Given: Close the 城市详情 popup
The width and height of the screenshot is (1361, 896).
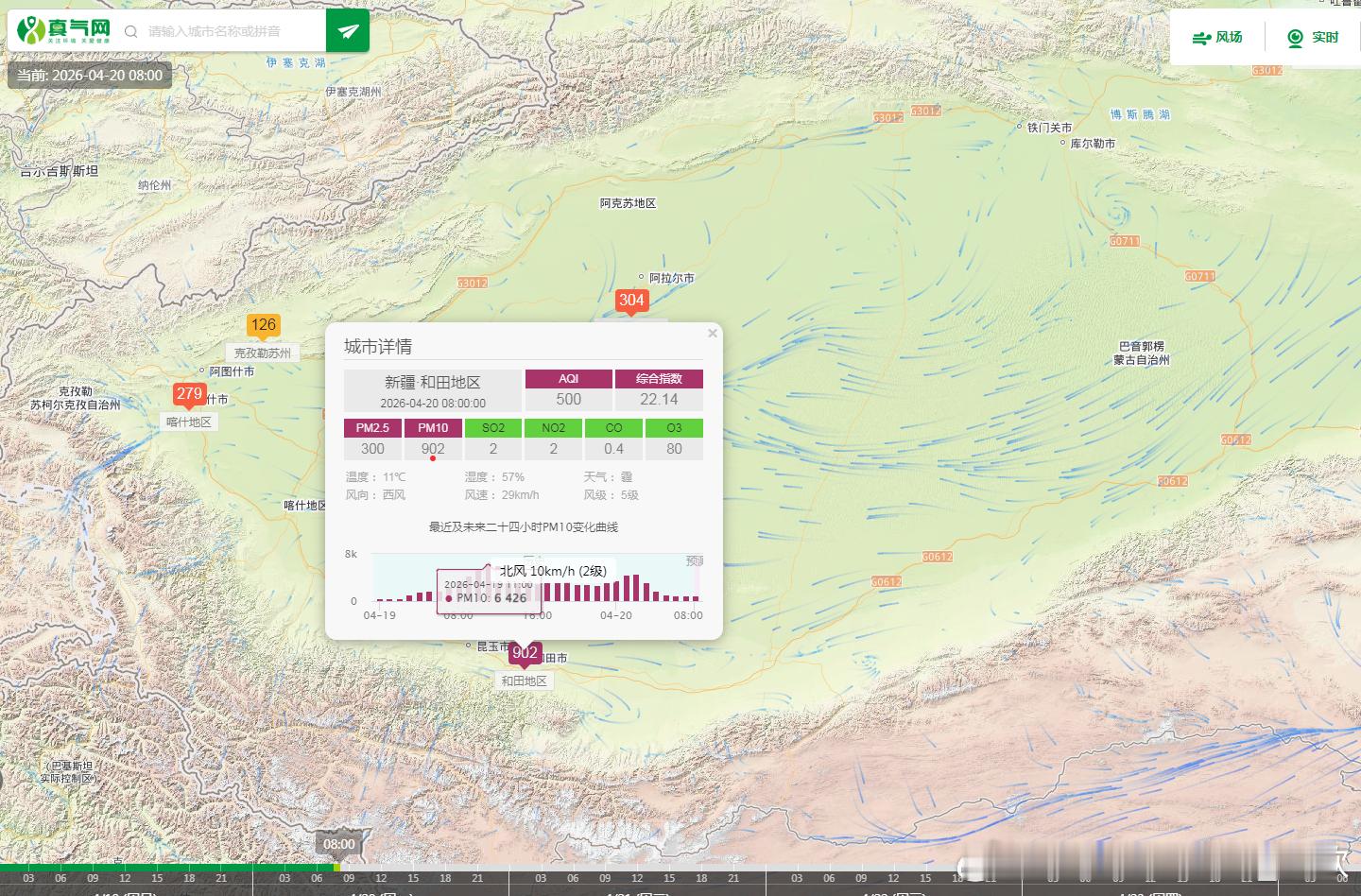Looking at the screenshot, I should pos(713,333).
